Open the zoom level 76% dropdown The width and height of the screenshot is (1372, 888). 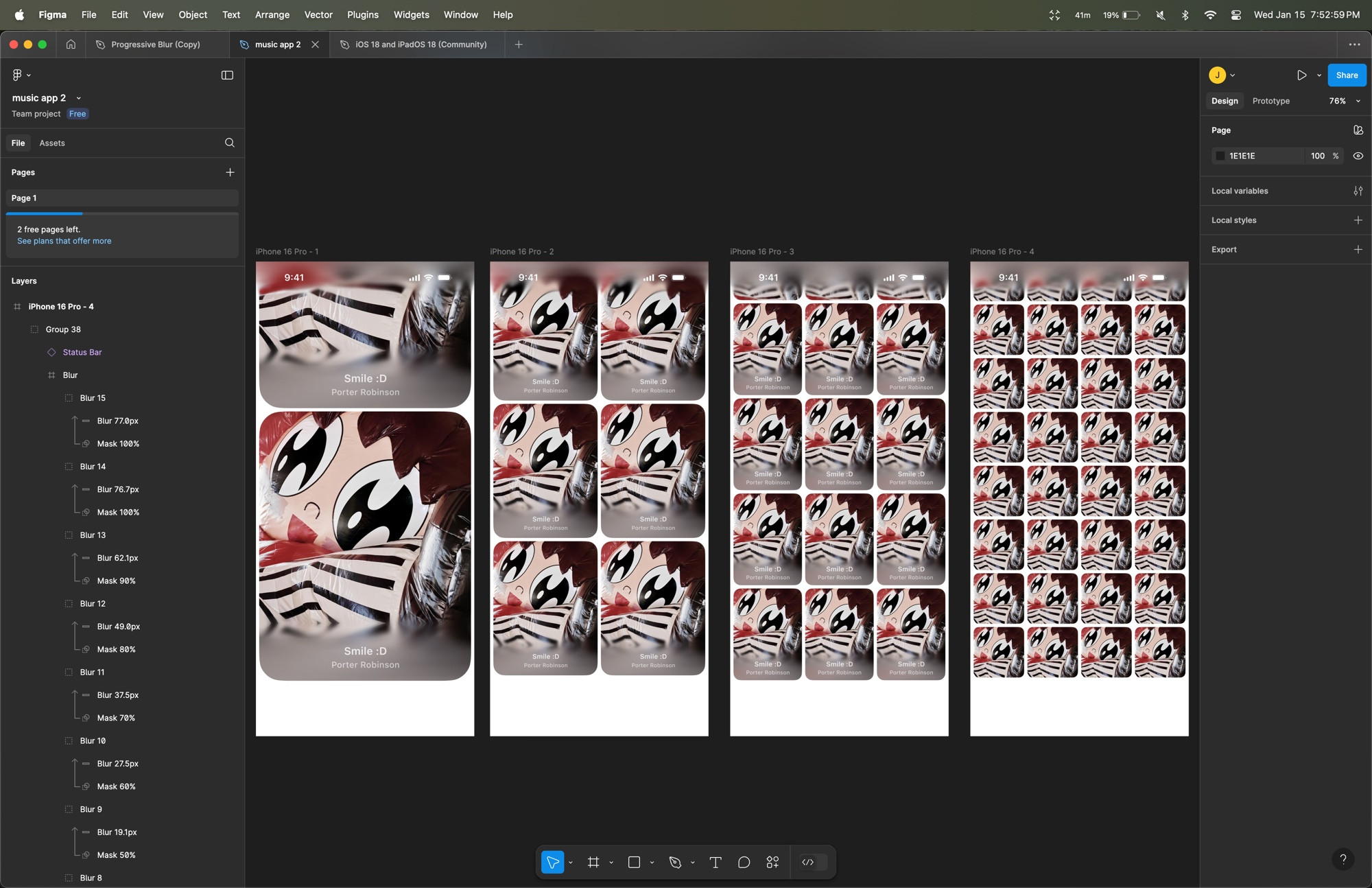tap(1345, 101)
